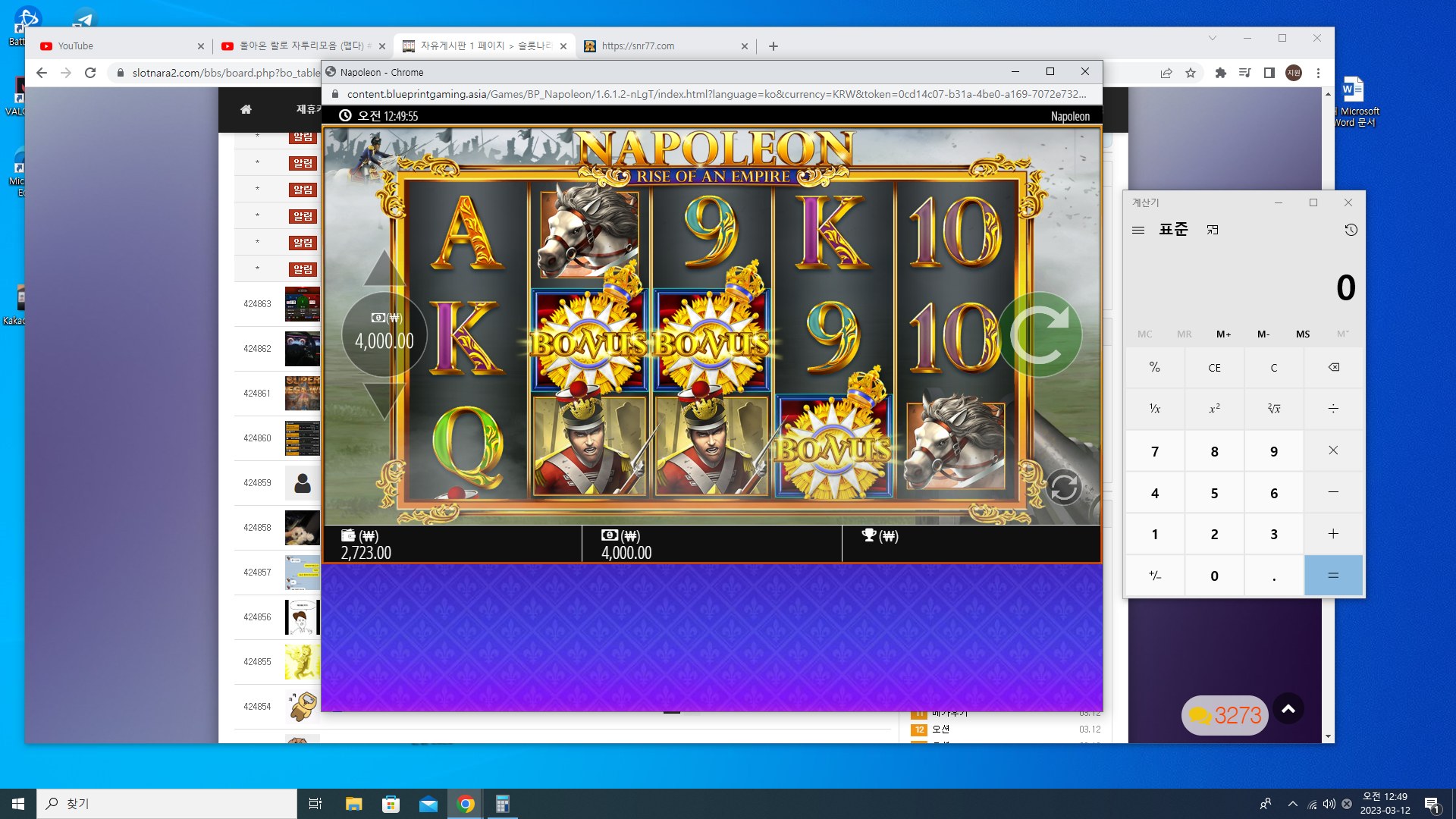The image size is (1456, 819).
Task: Click the plus/minus sign key
Action: pyautogui.click(x=1155, y=576)
